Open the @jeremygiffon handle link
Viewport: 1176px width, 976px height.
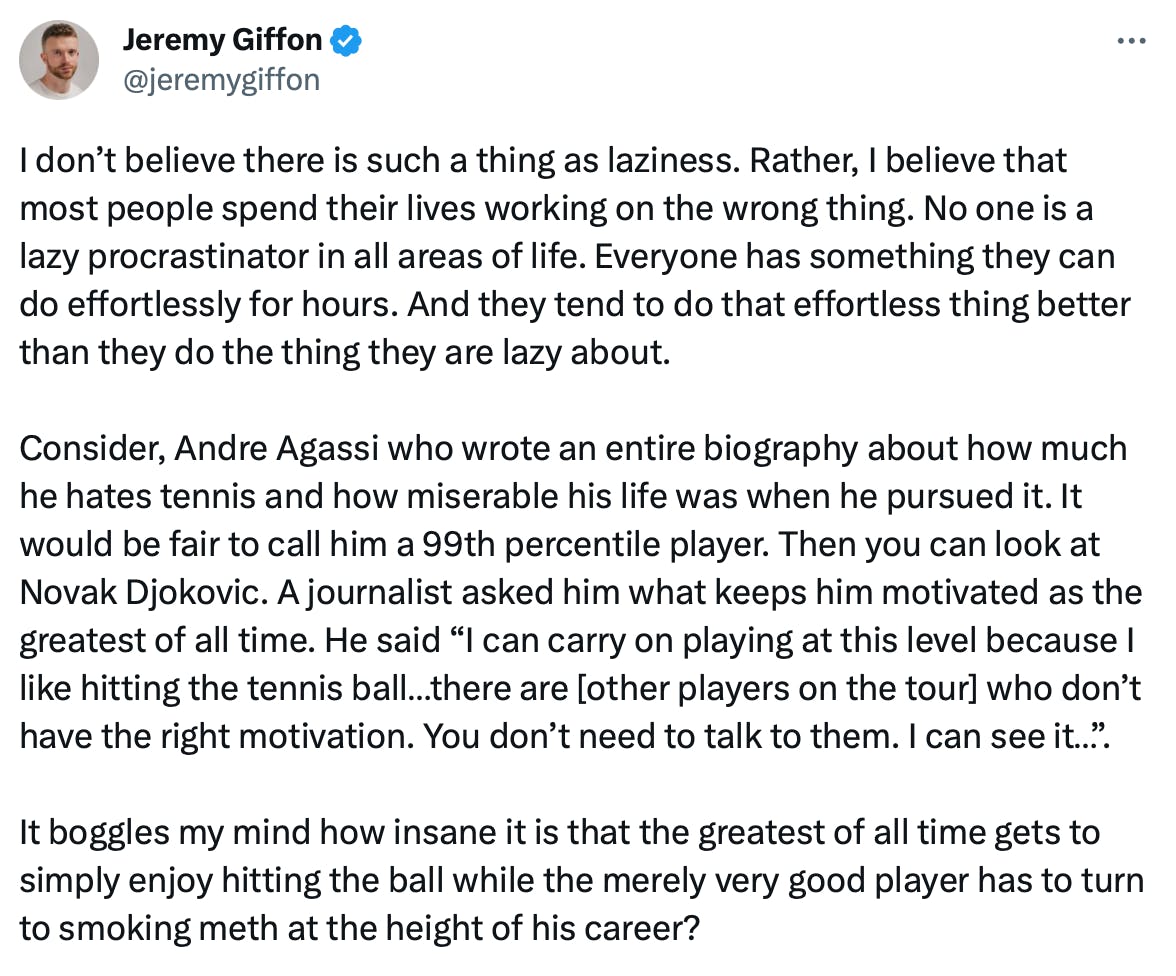[x=221, y=79]
